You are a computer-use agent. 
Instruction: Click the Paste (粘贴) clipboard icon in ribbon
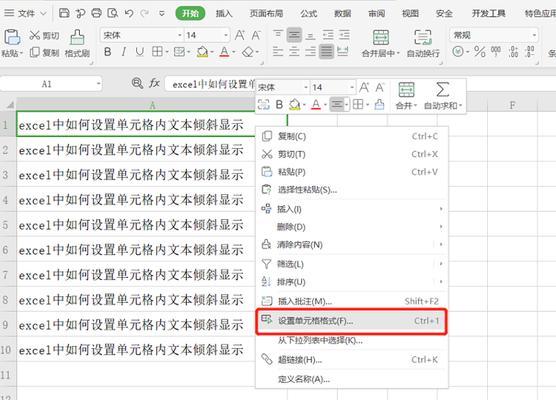[12, 38]
